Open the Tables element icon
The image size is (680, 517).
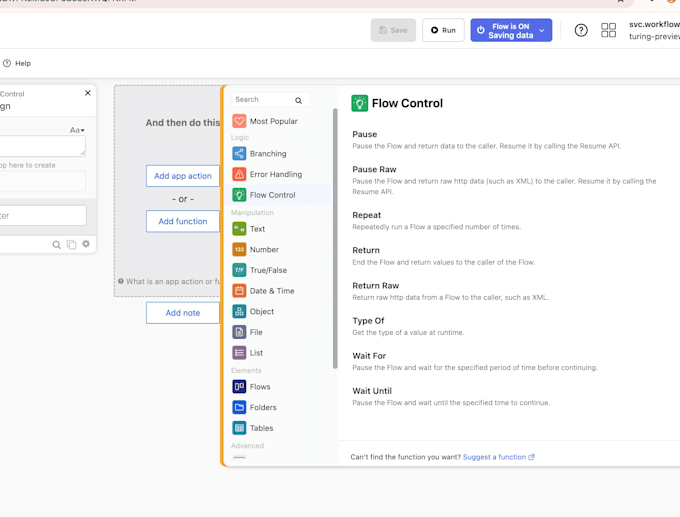239,428
